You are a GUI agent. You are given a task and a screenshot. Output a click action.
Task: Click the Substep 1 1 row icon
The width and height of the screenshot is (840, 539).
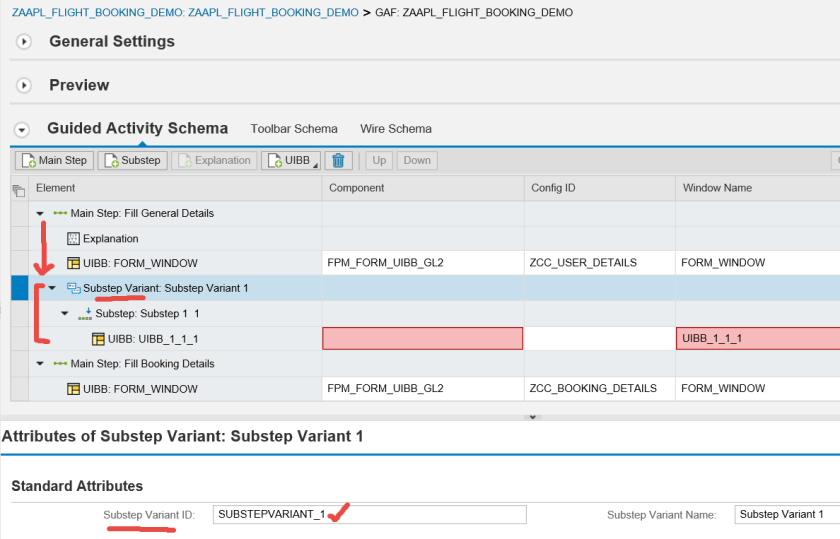pos(85,314)
